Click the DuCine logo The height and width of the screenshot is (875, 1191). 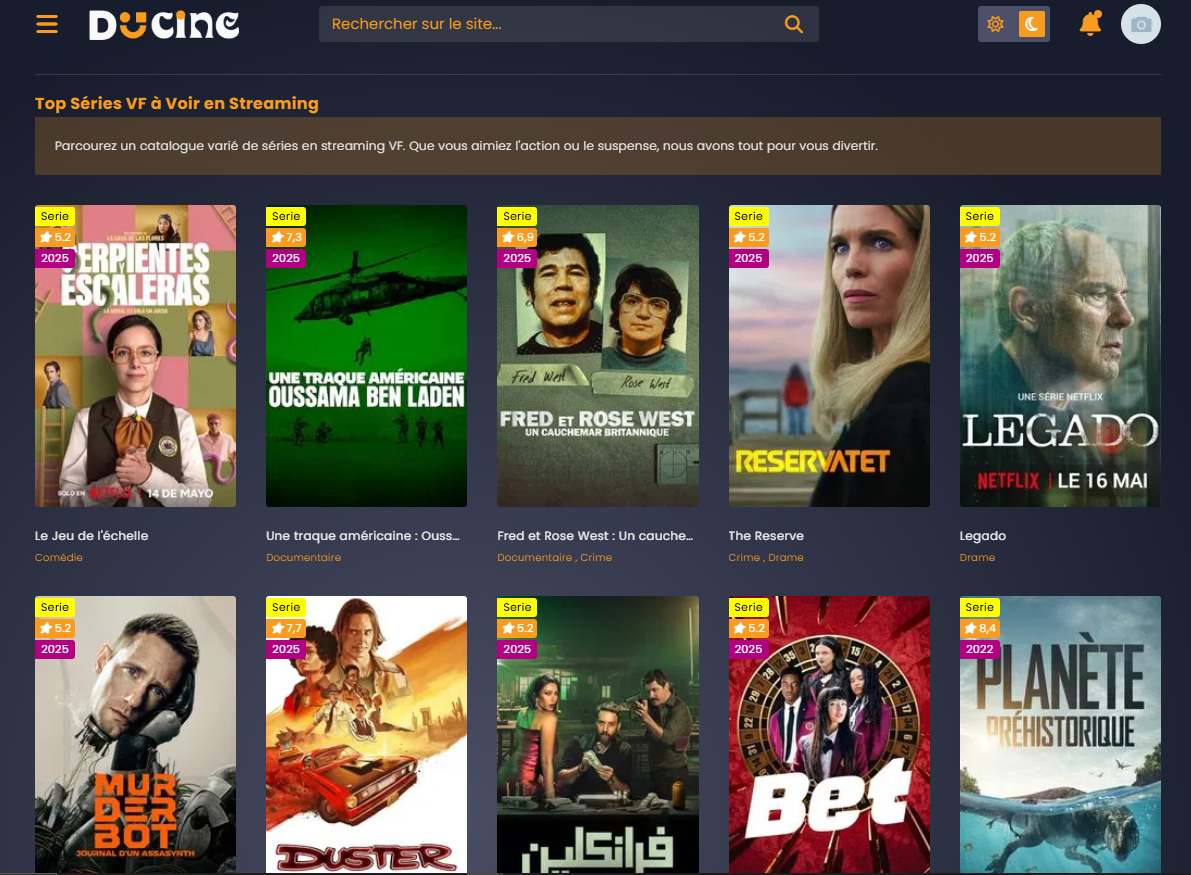(x=164, y=24)
